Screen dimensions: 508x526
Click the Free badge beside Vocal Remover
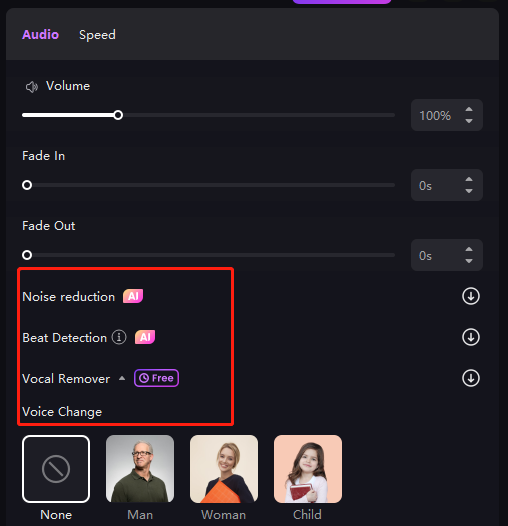(x=156, y=378)
